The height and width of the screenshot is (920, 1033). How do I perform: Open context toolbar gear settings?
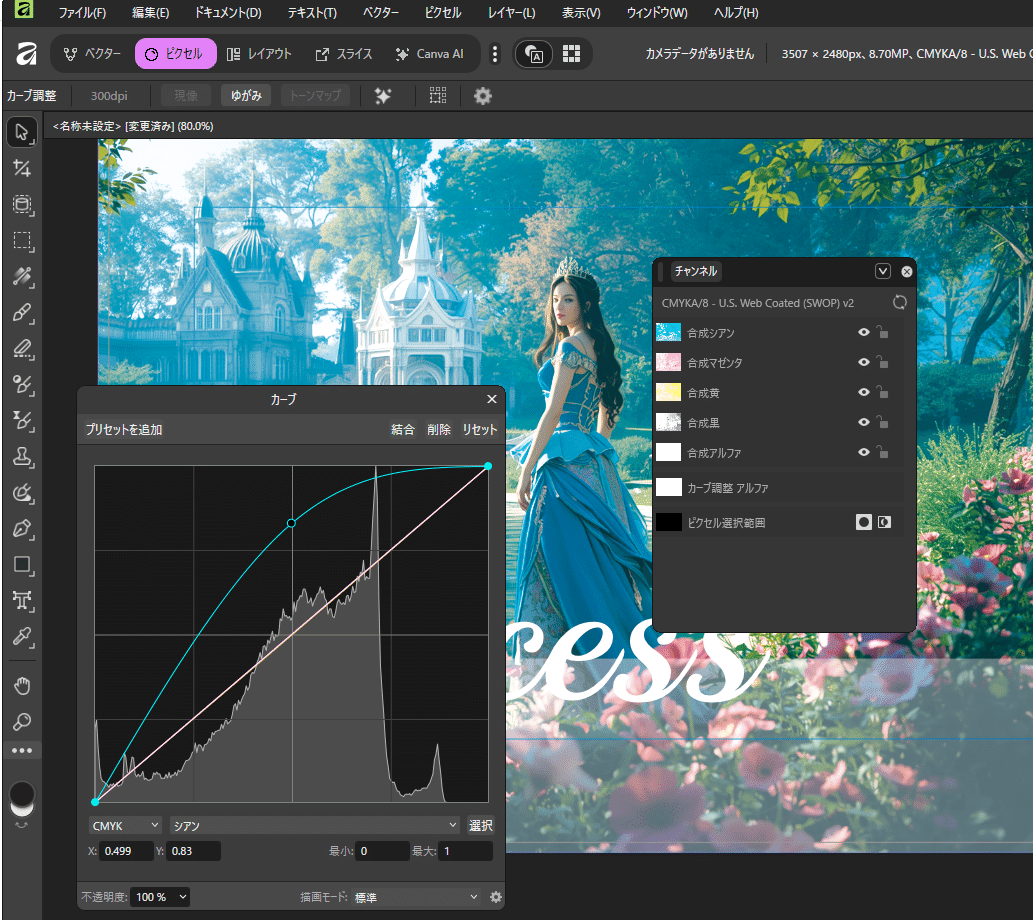(x=483, y=96)
